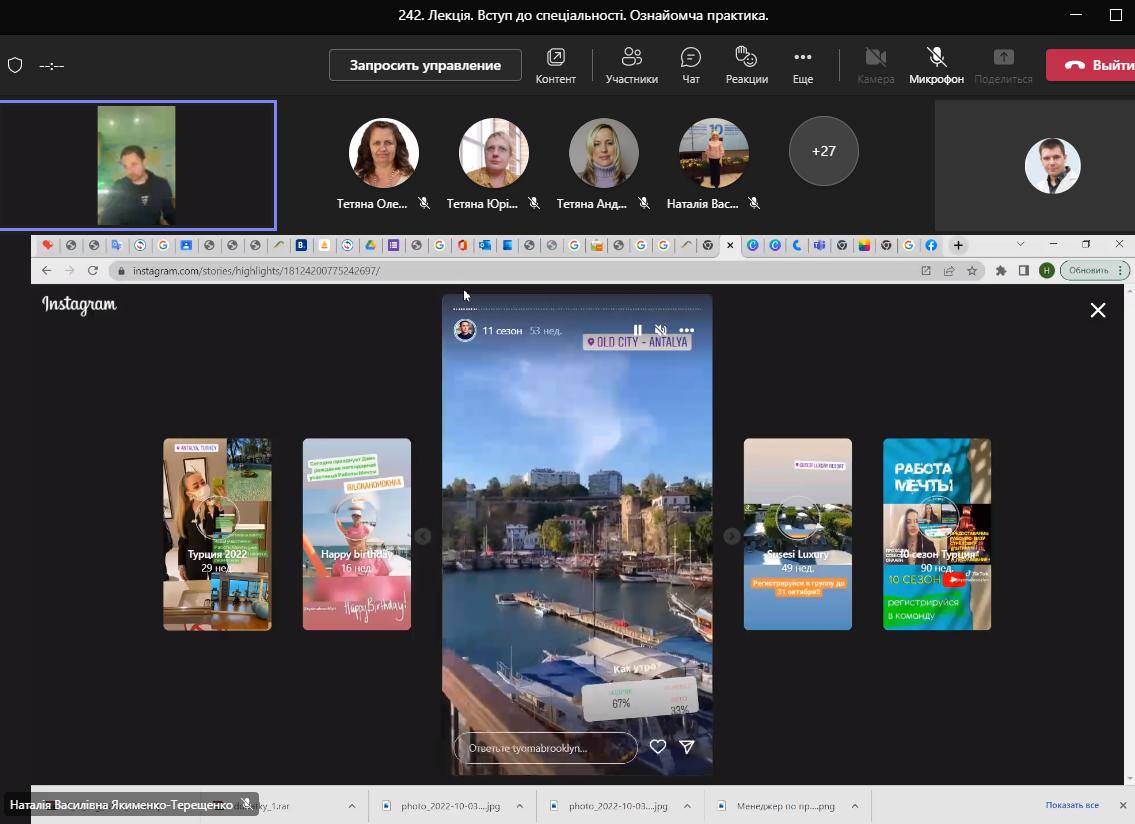Unmute the Instagram story sound
1135x824 pixels.
tap(660, 330)
